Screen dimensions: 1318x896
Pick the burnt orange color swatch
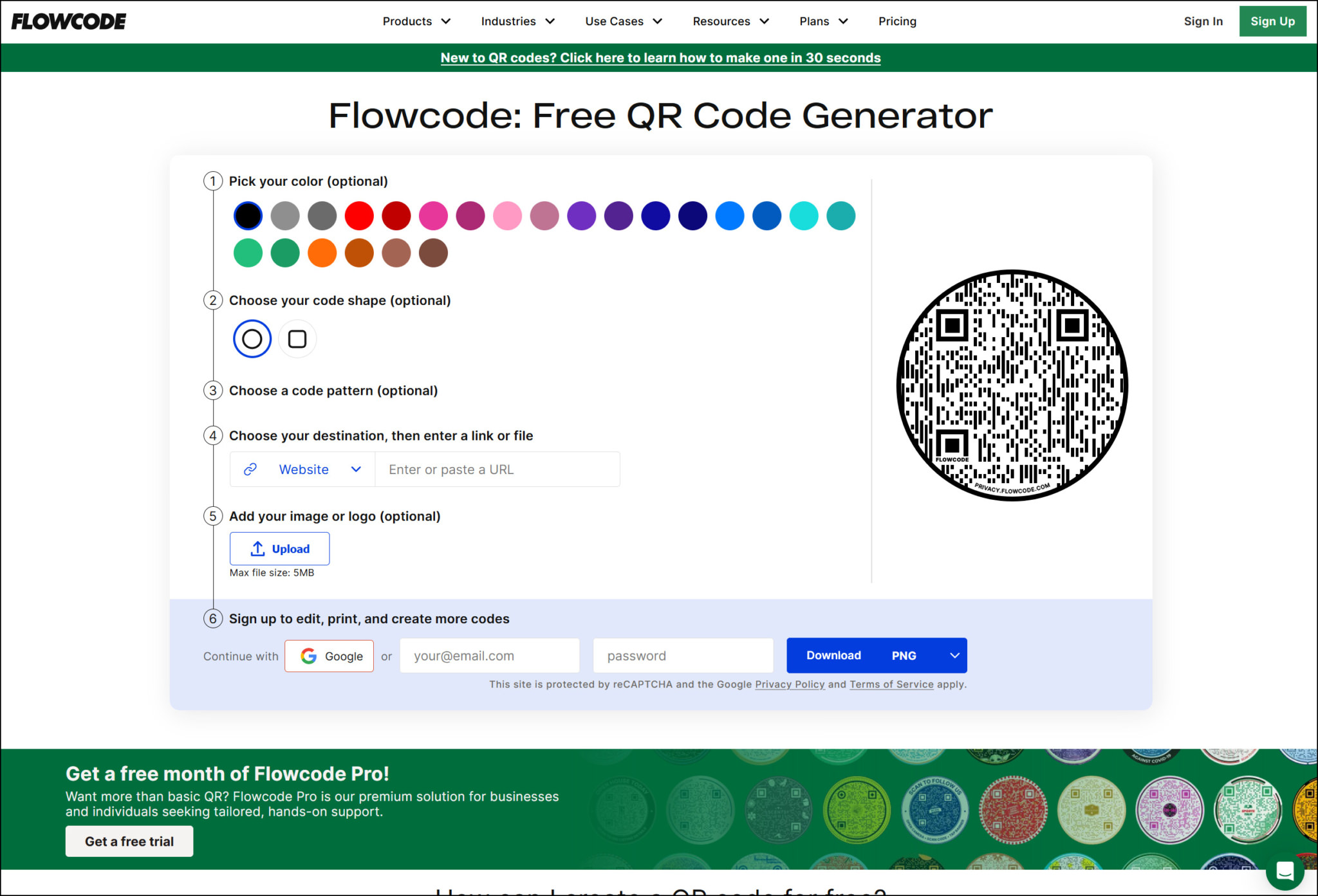click(359, 253)
